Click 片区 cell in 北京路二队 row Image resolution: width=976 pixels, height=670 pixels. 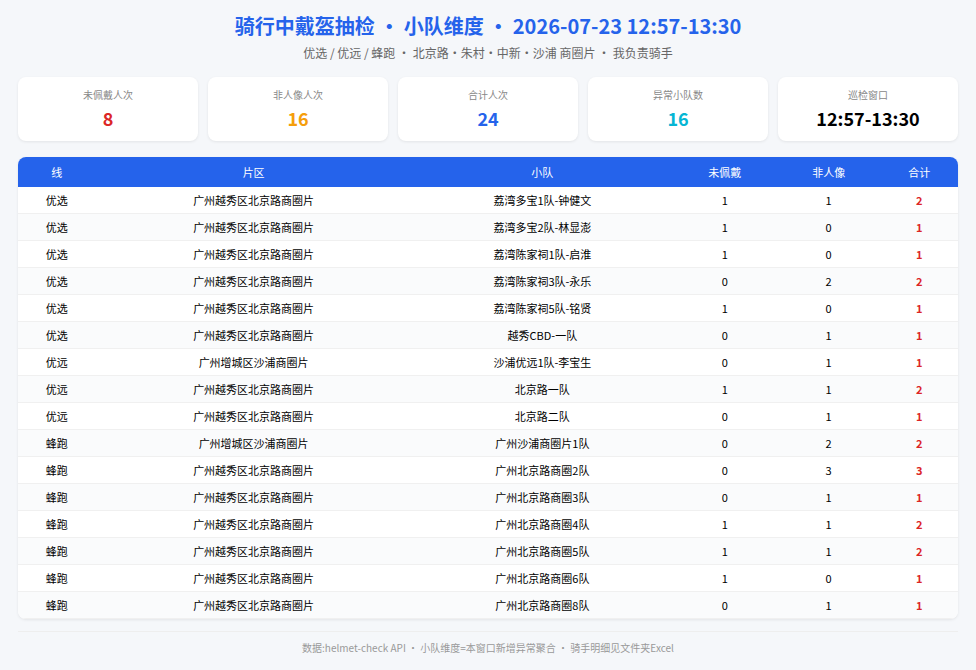[x=253, y=417]
